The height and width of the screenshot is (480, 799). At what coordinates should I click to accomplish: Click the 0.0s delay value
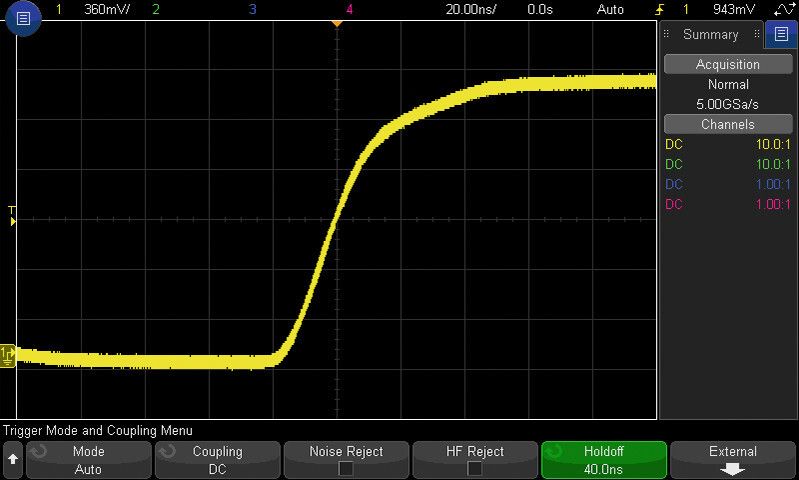540,9
